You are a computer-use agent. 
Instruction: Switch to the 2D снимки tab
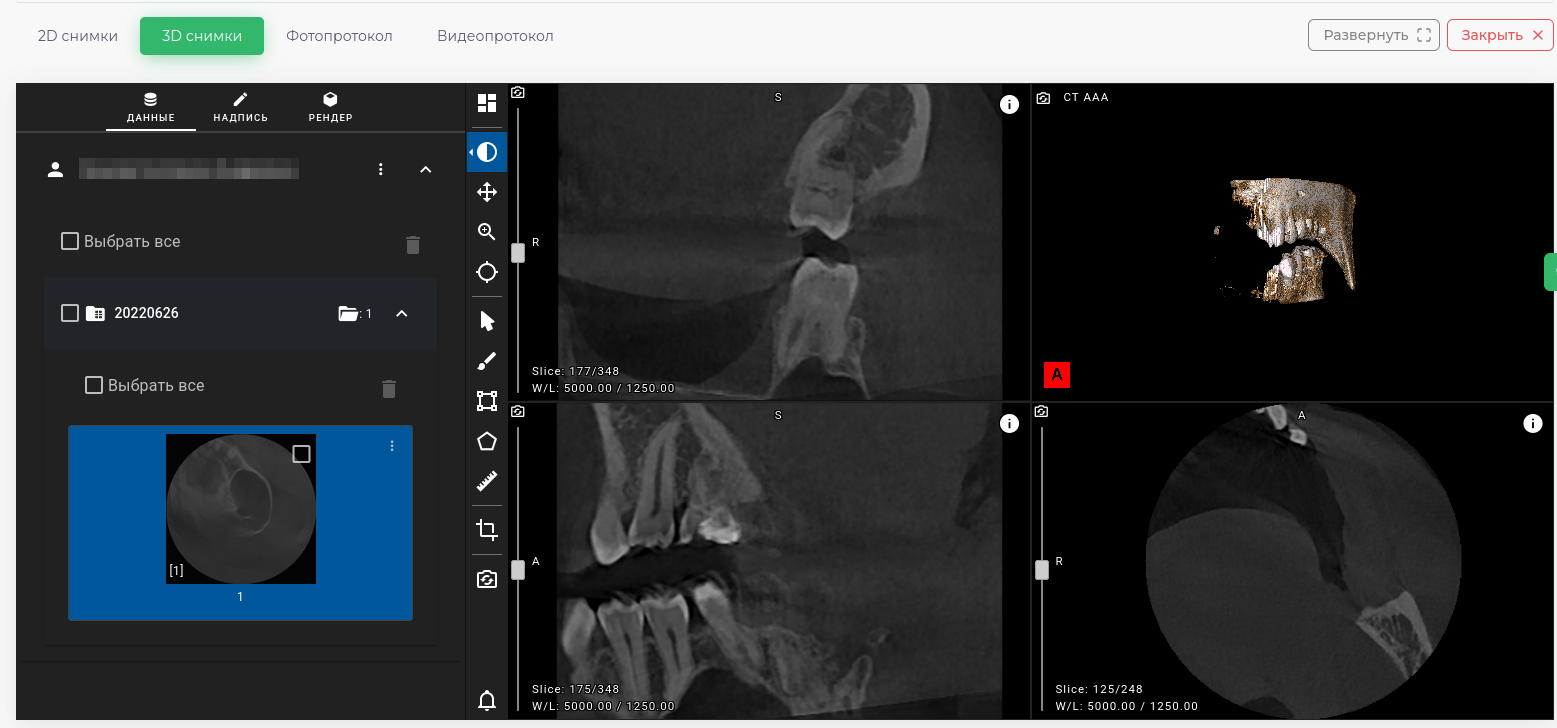78,36
